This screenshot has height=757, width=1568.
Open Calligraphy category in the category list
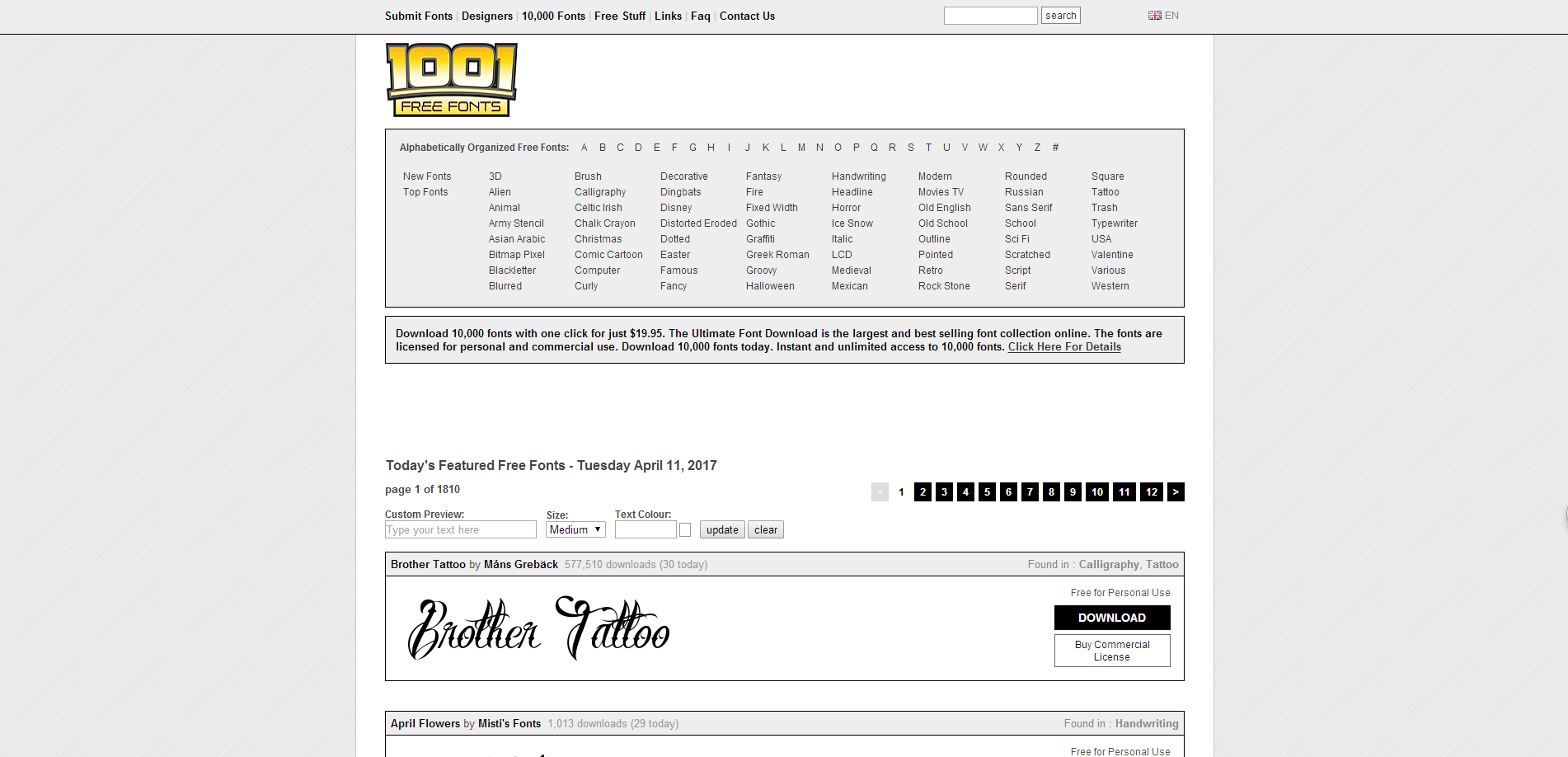point(600,192)
